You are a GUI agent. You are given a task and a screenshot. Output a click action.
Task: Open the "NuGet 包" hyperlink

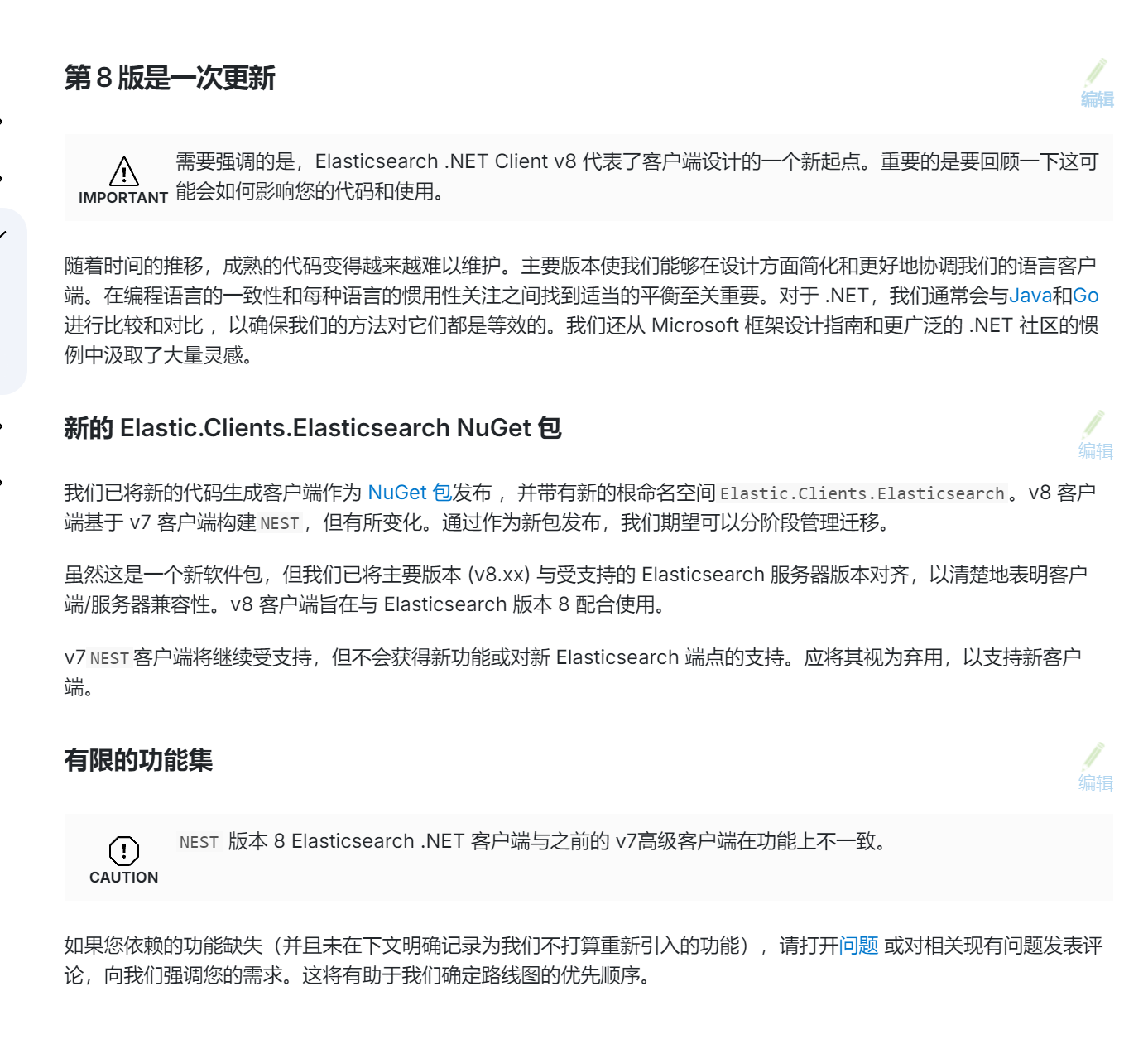click(410, 493)
